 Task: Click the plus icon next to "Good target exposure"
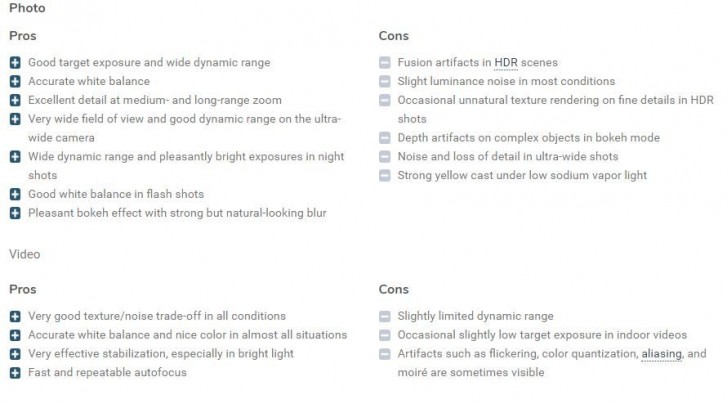tap(15, 62)
